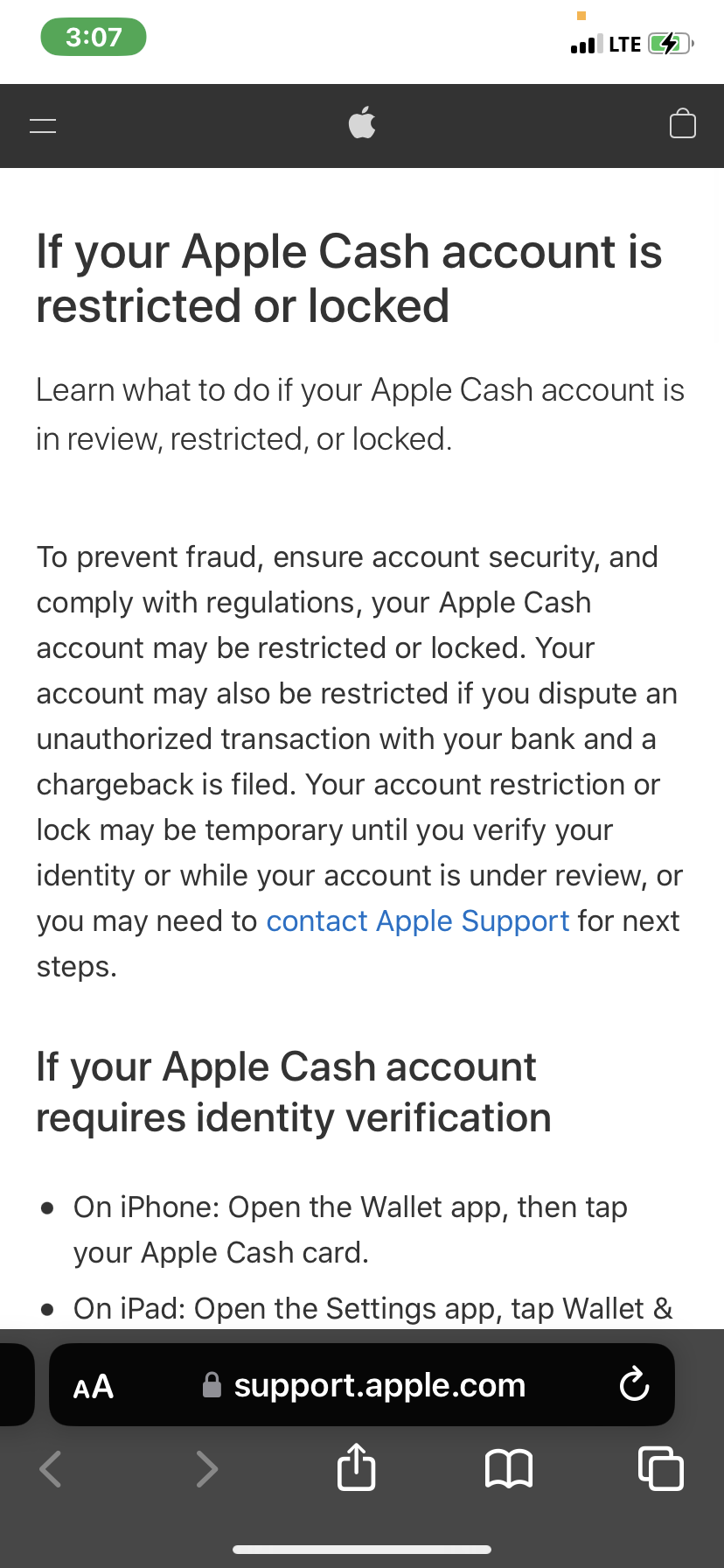Tap the On iPhone Wallet app bullet
The image size is (724, 1568).
click(x=350, y=1229)
